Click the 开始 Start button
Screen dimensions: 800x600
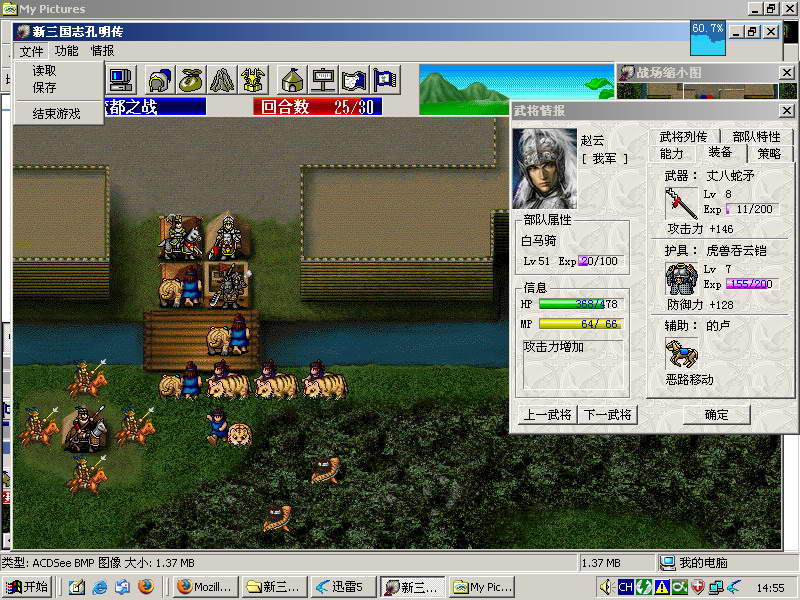click(27, 587)
